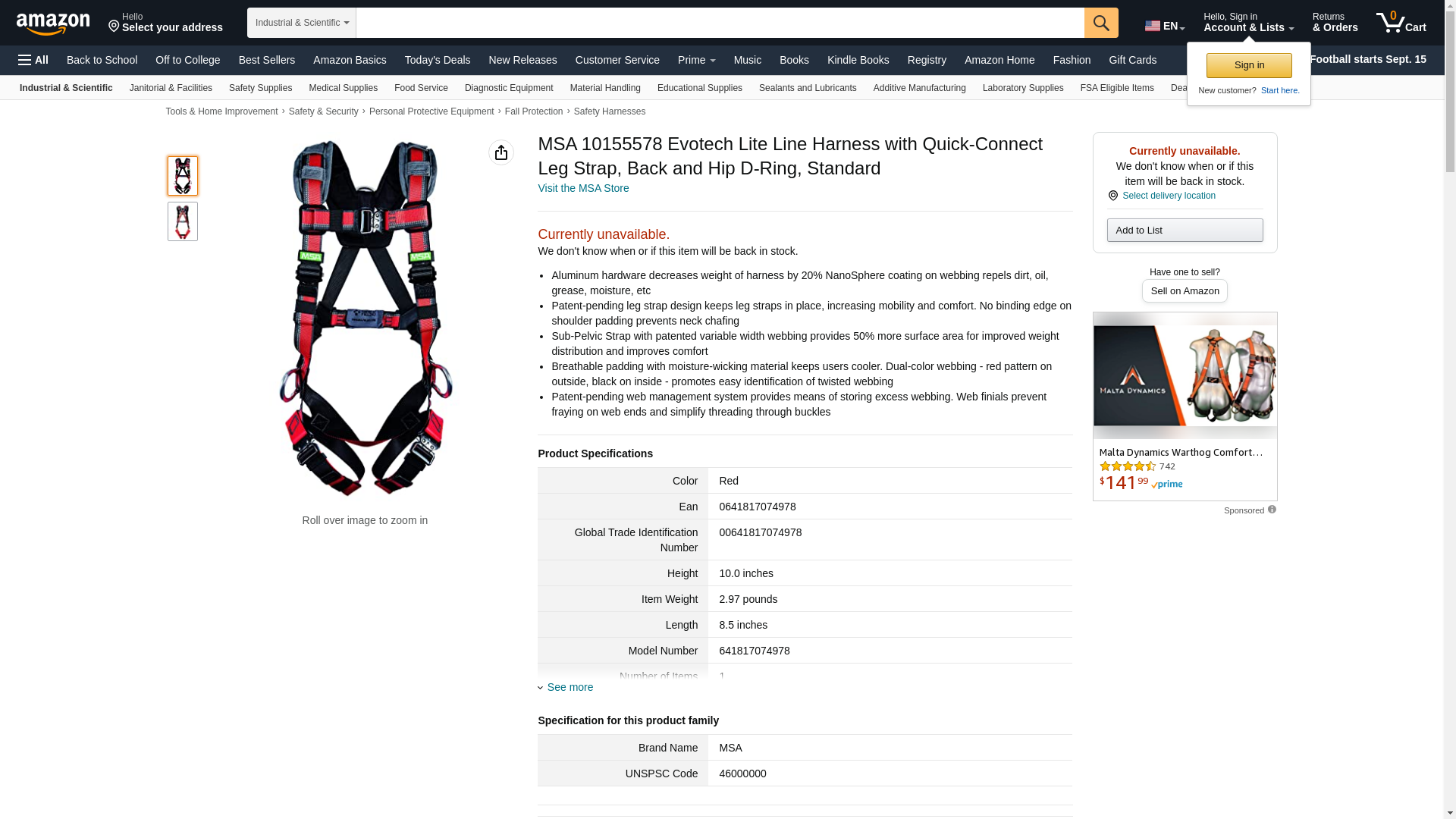
Task: Click the Amazon logo
Action: click(53, 24)
